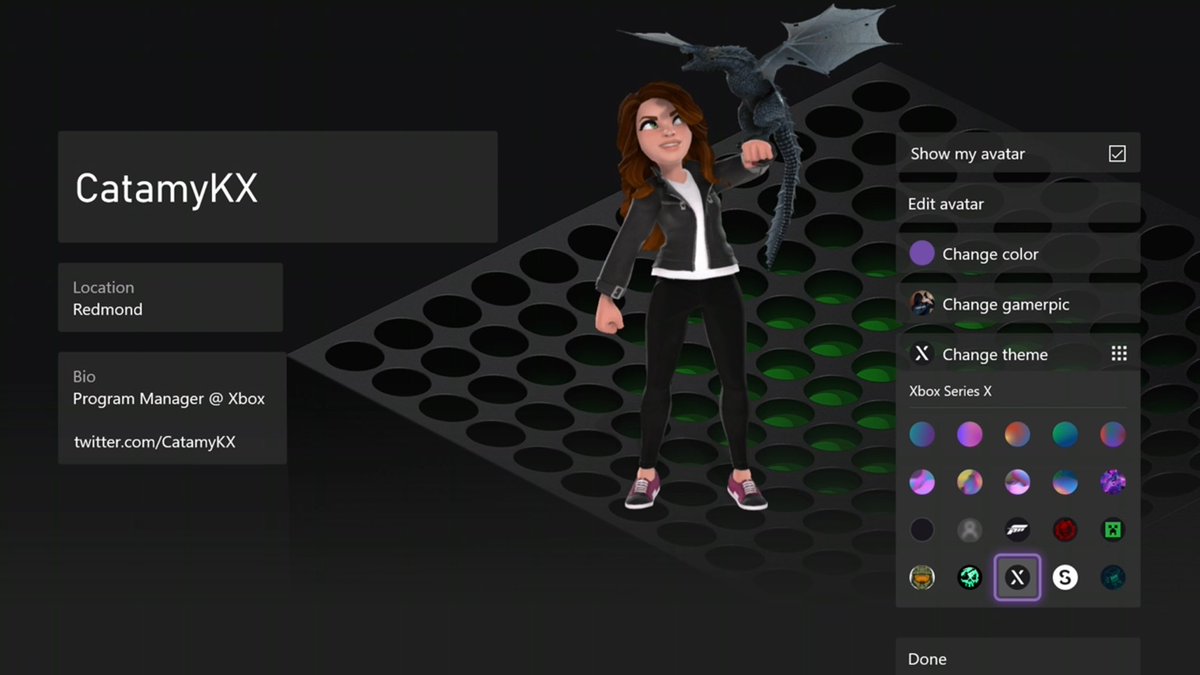The image size is (1200, 675).
Task: Select the pink and blue wavy theme
Action: pos(922,482)
